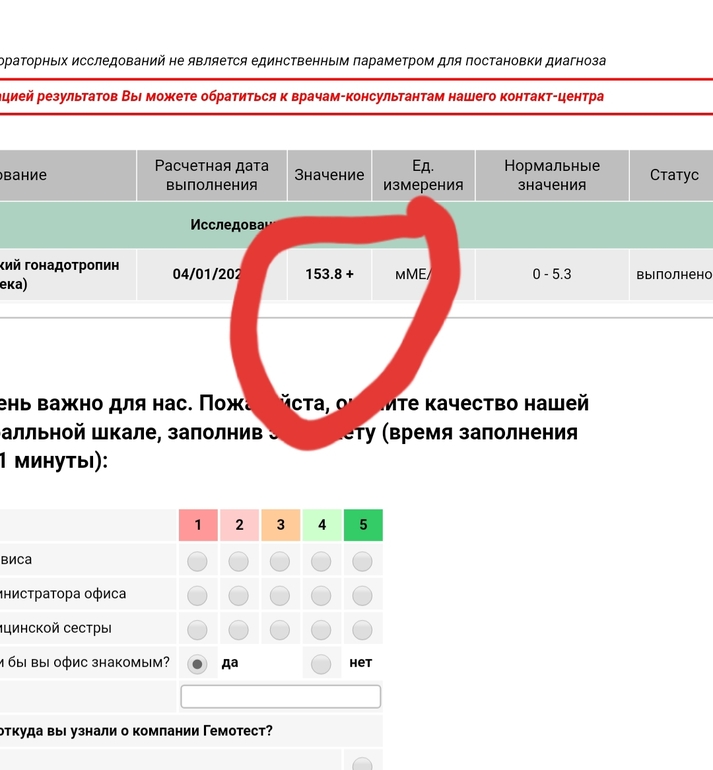Click the «Расчетная дата выполнения» column header
This screenshot has width=713, height=770.
point(211,175)
